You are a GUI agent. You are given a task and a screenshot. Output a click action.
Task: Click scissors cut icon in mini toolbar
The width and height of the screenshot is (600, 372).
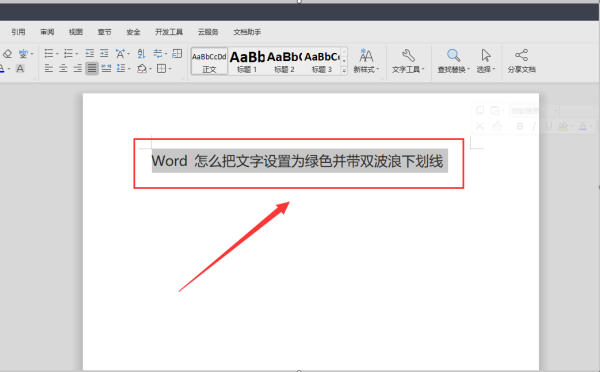(x=479, y=126)
